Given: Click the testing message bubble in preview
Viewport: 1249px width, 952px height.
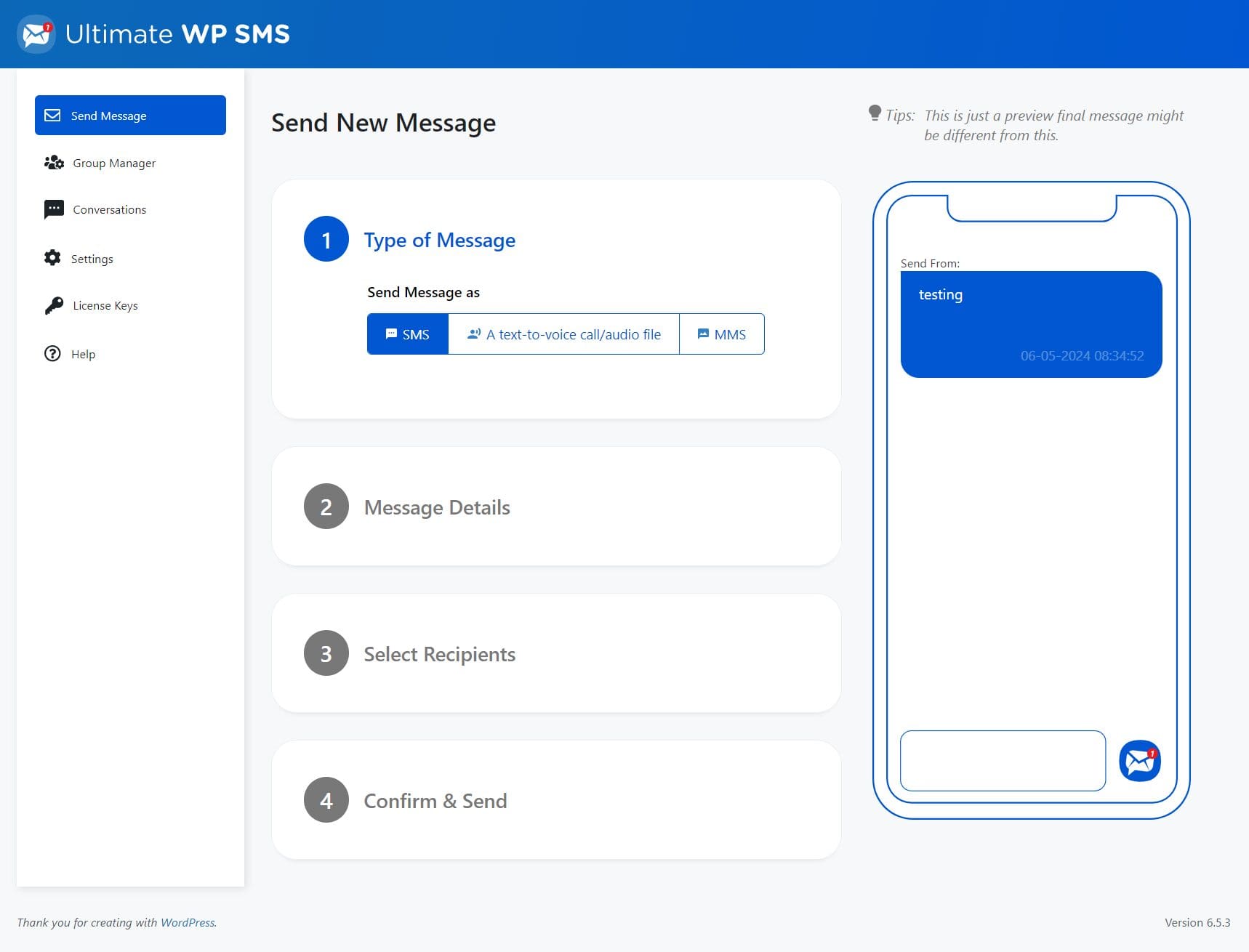Looking at the screenshot, I should (1031, 324).
